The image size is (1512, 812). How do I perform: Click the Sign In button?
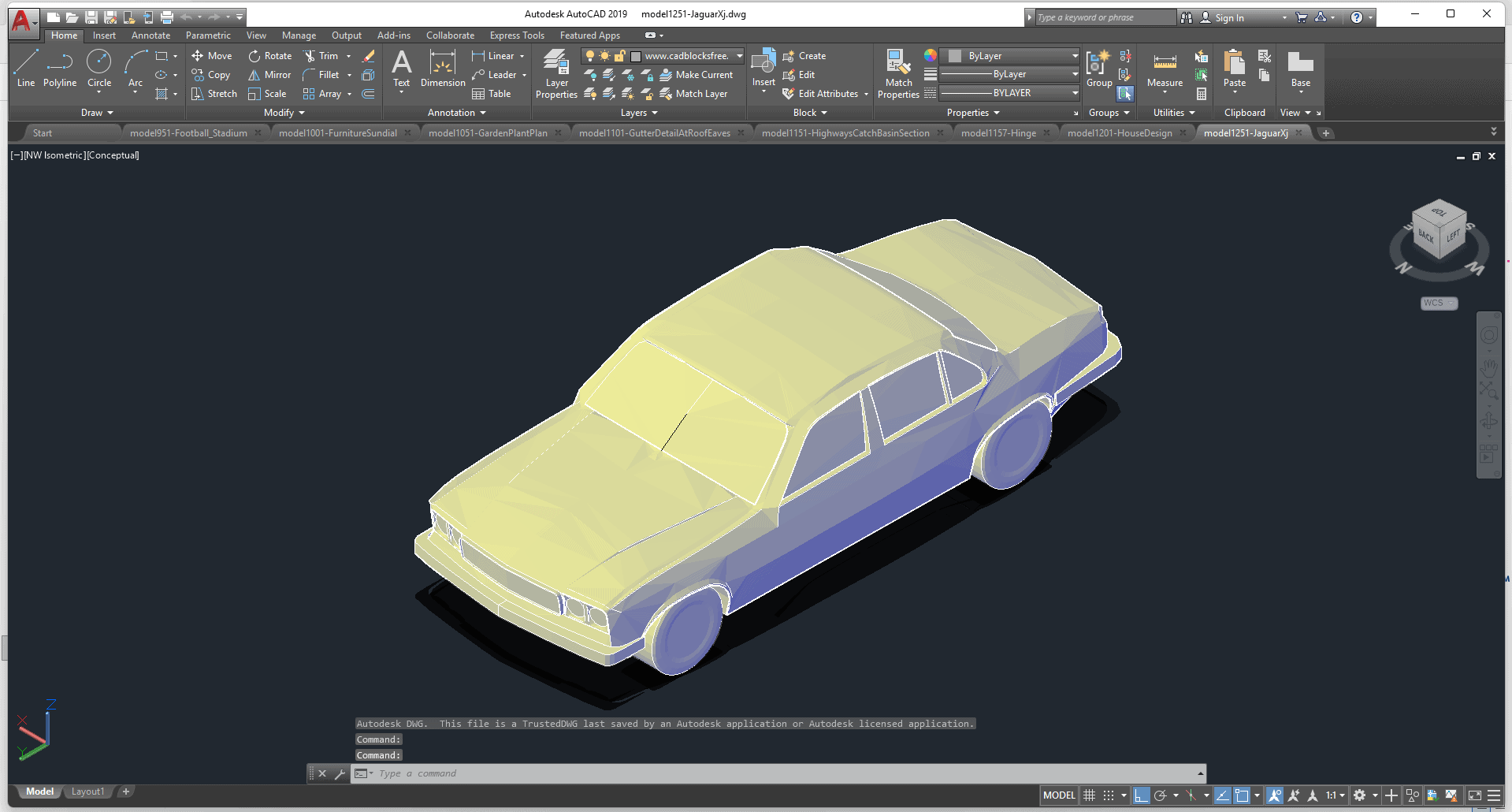click(1228, 17)
